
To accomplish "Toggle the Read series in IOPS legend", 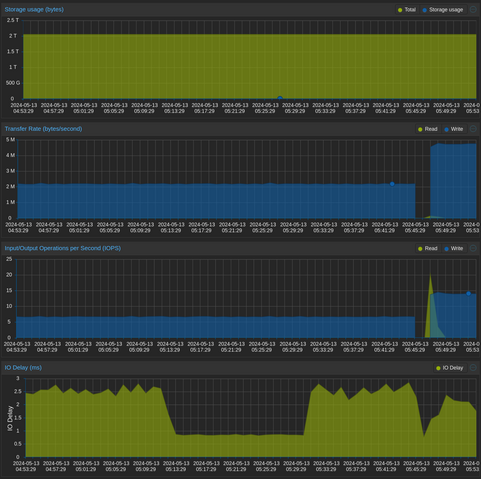I will click(428, 248).
